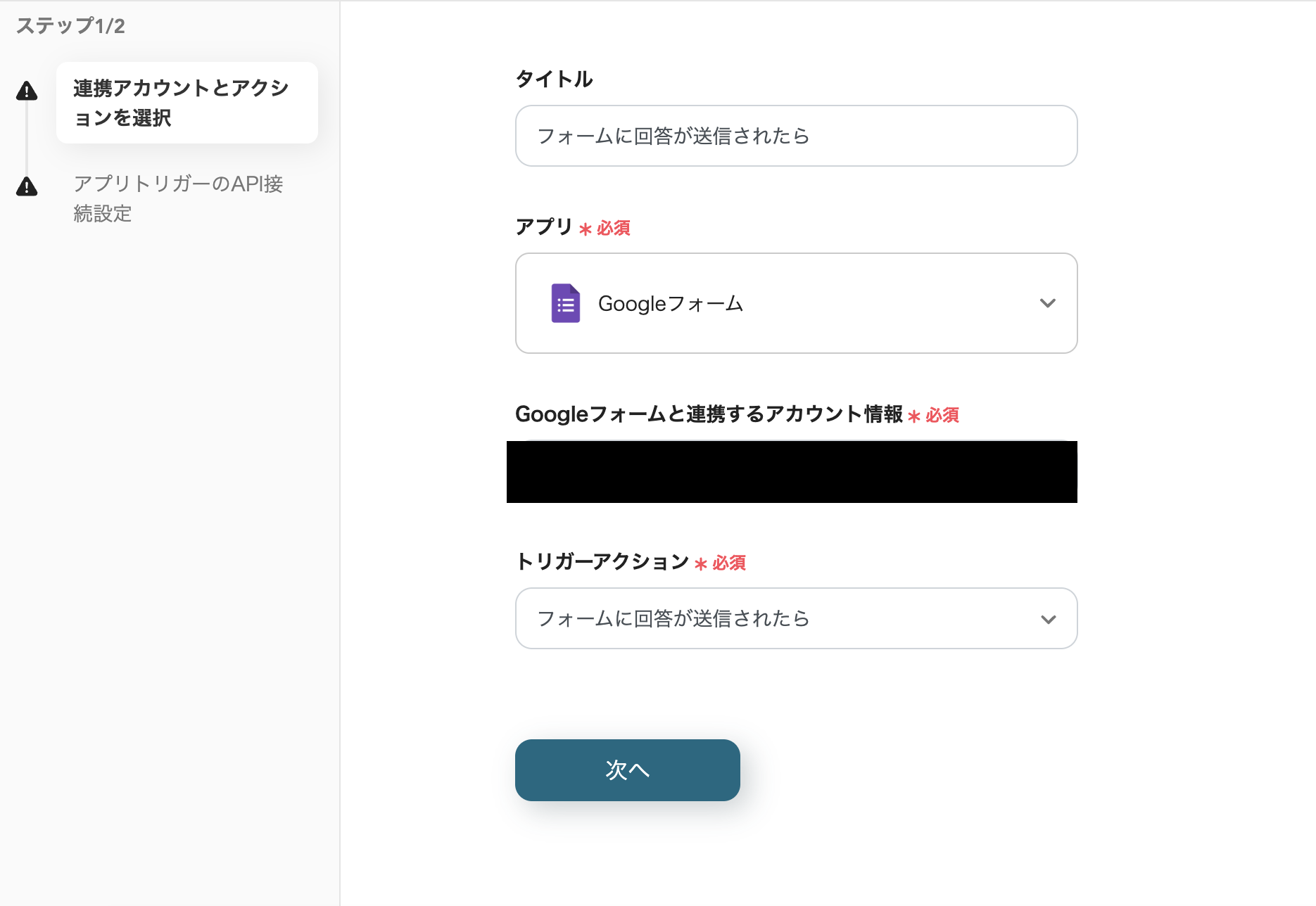Screen dimensions: 1316x906
Task: Click the トリガーアクション field label
Action: coord(602,561)
